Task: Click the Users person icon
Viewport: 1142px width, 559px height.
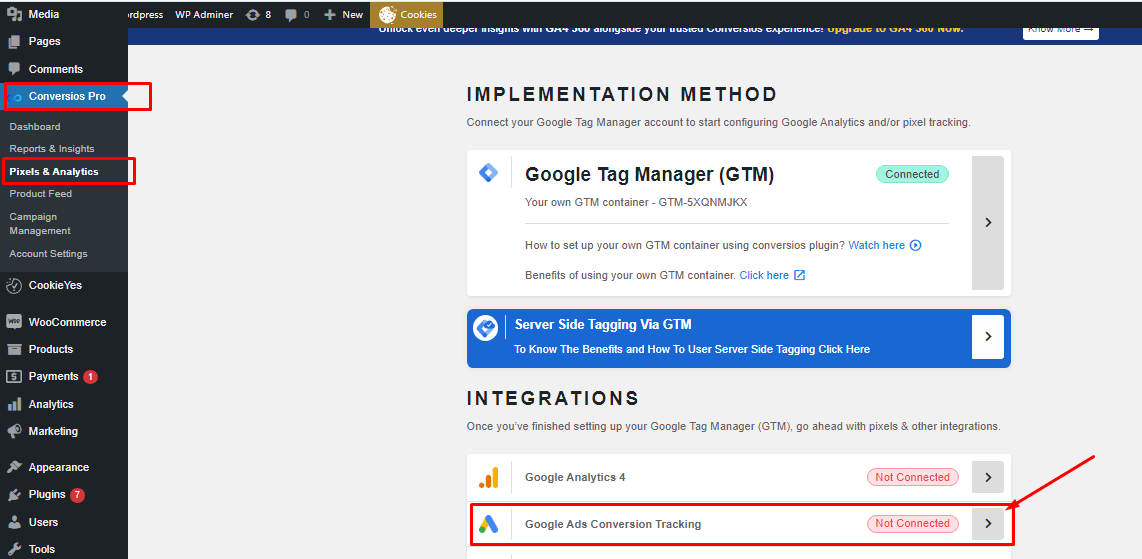Action: [14, 522]
